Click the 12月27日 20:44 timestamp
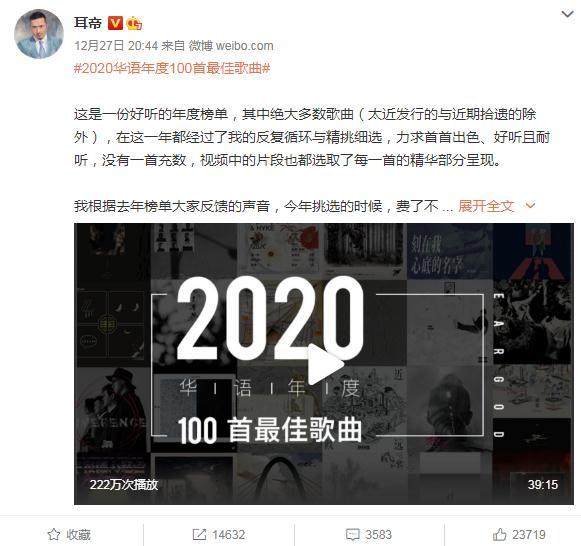Screen dimensions: 581x546 [116, 46]
